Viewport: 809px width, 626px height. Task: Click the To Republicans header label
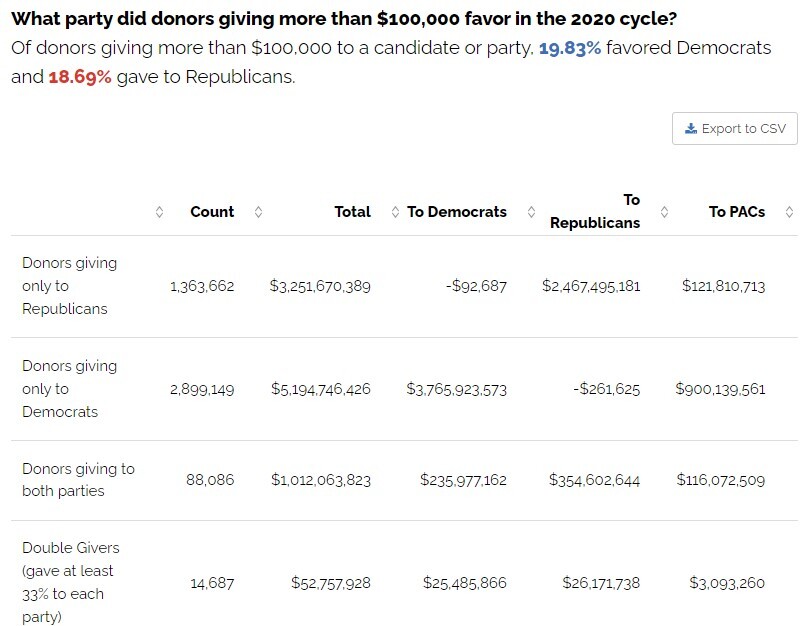[x=595, y=211]
